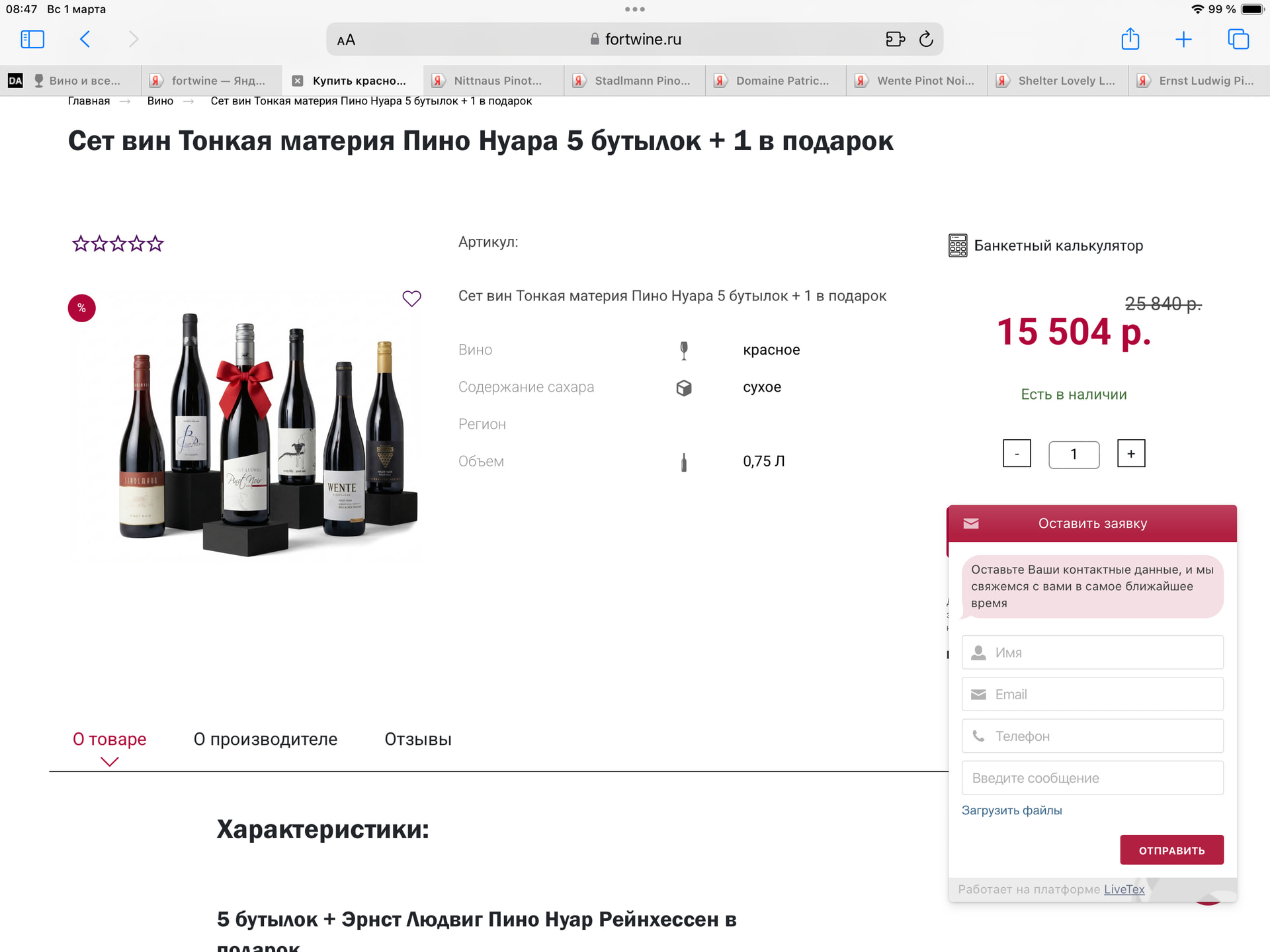Add wine set to favorites heart
Image resolution: width=1270 pixels, height=952 pixels.
[x=411, y=298]
